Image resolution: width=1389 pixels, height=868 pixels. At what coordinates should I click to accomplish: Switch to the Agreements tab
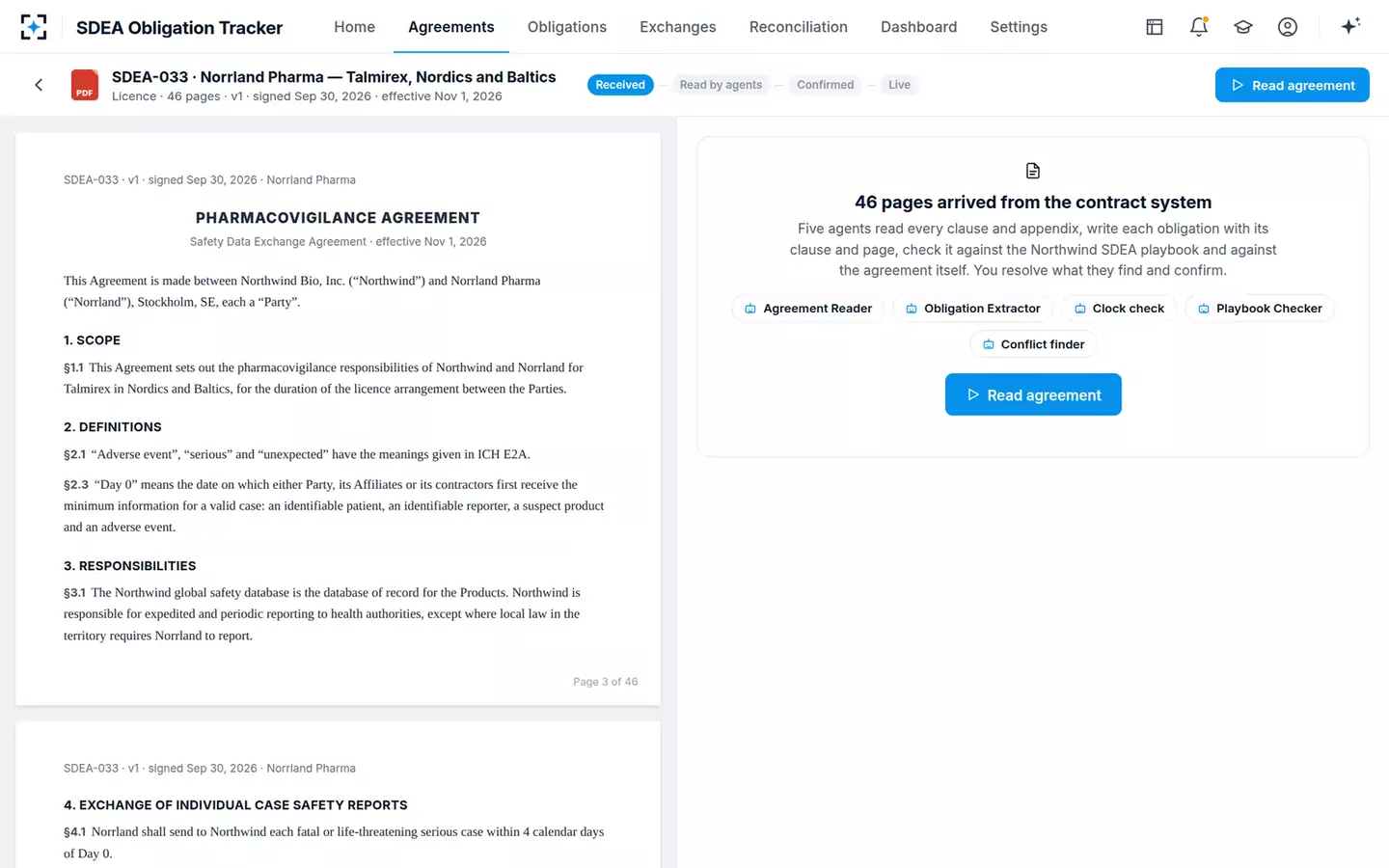(x=451, y=27)
